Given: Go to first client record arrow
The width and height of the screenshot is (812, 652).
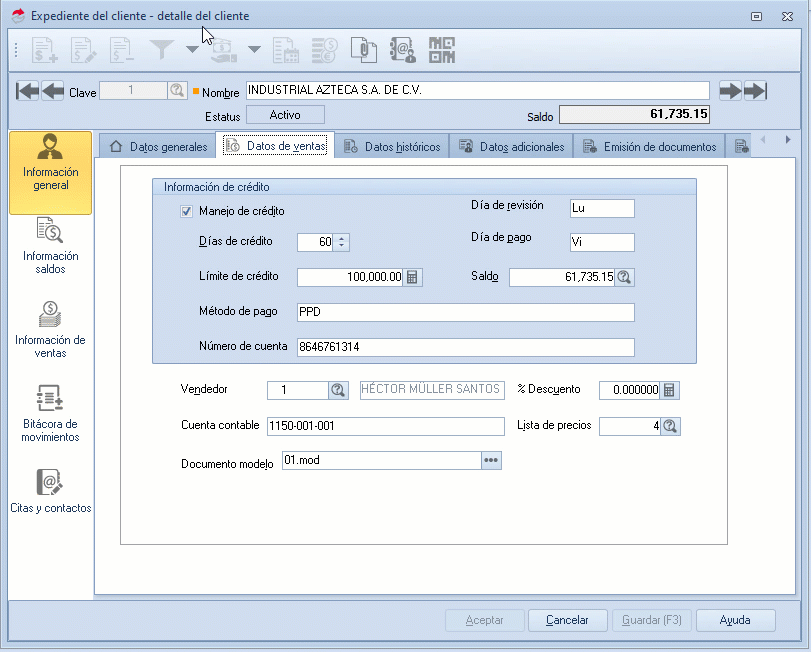Looking at the screenshot, I should 28,91.
